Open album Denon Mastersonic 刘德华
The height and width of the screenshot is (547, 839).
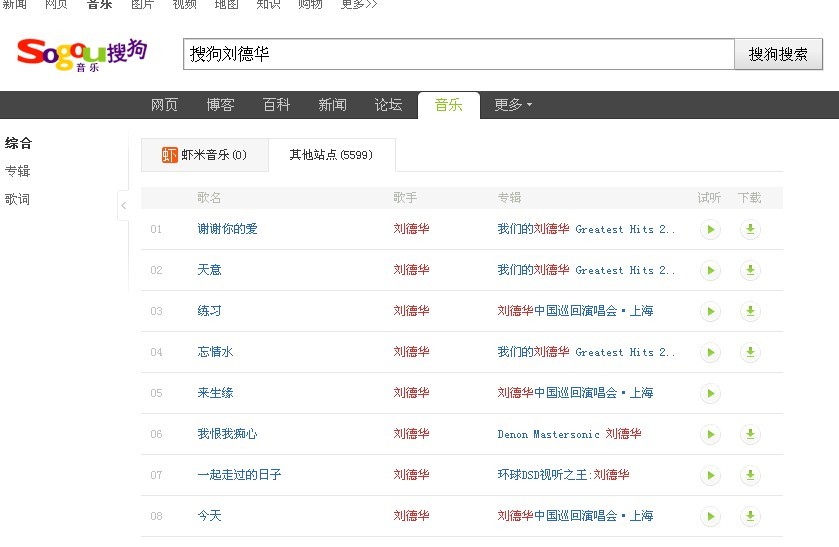pyautogui.click(x=569, y=434)
